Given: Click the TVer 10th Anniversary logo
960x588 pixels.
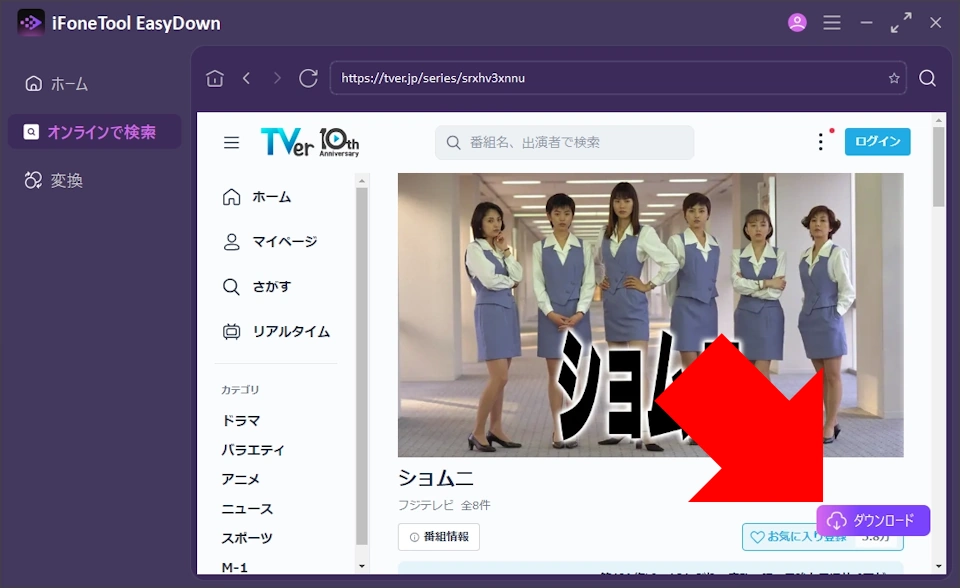Looking at the screenshot, I should (309, 142).
